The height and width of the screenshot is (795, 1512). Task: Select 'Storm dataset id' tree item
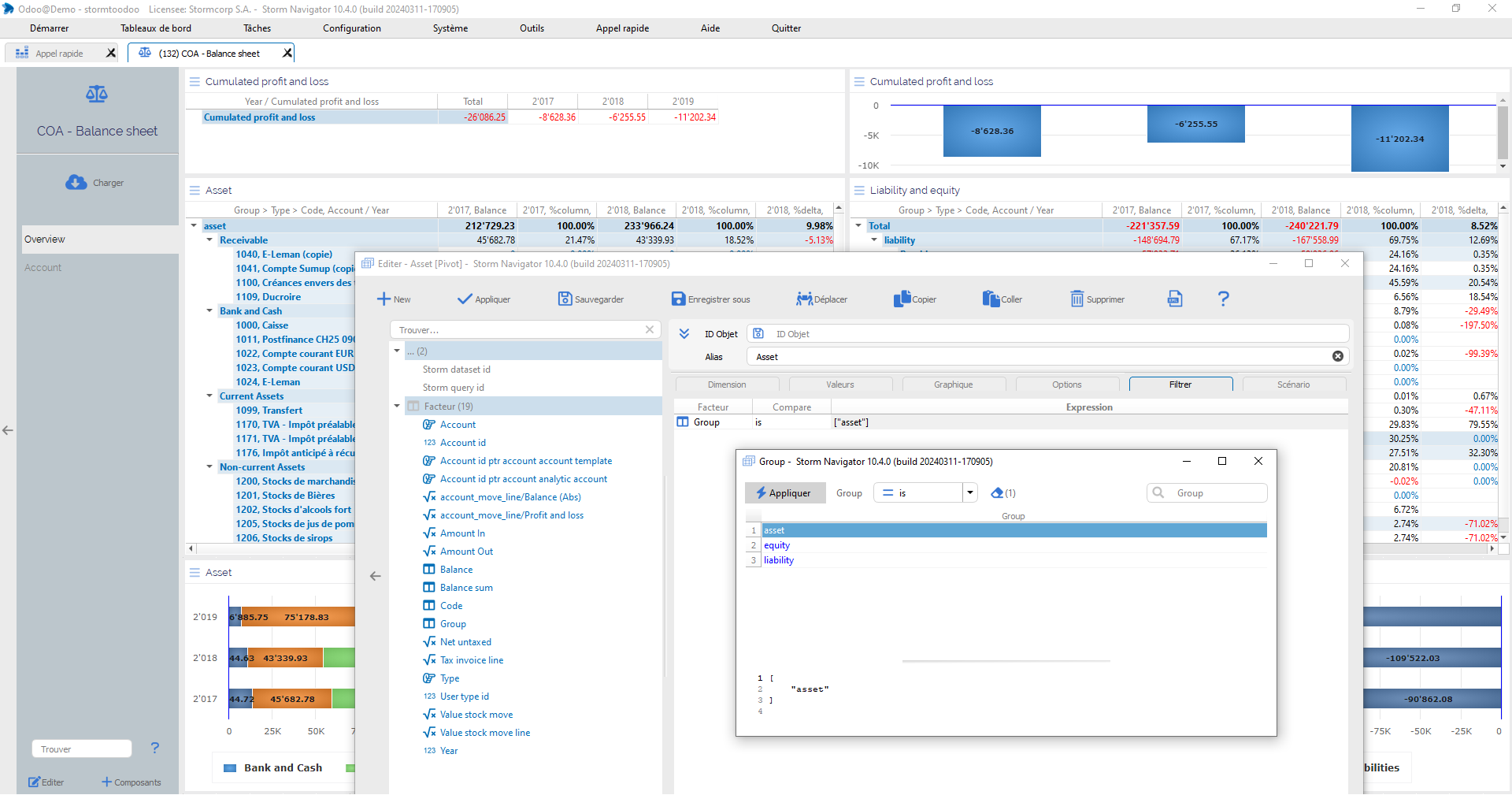(x=457, y=370)
